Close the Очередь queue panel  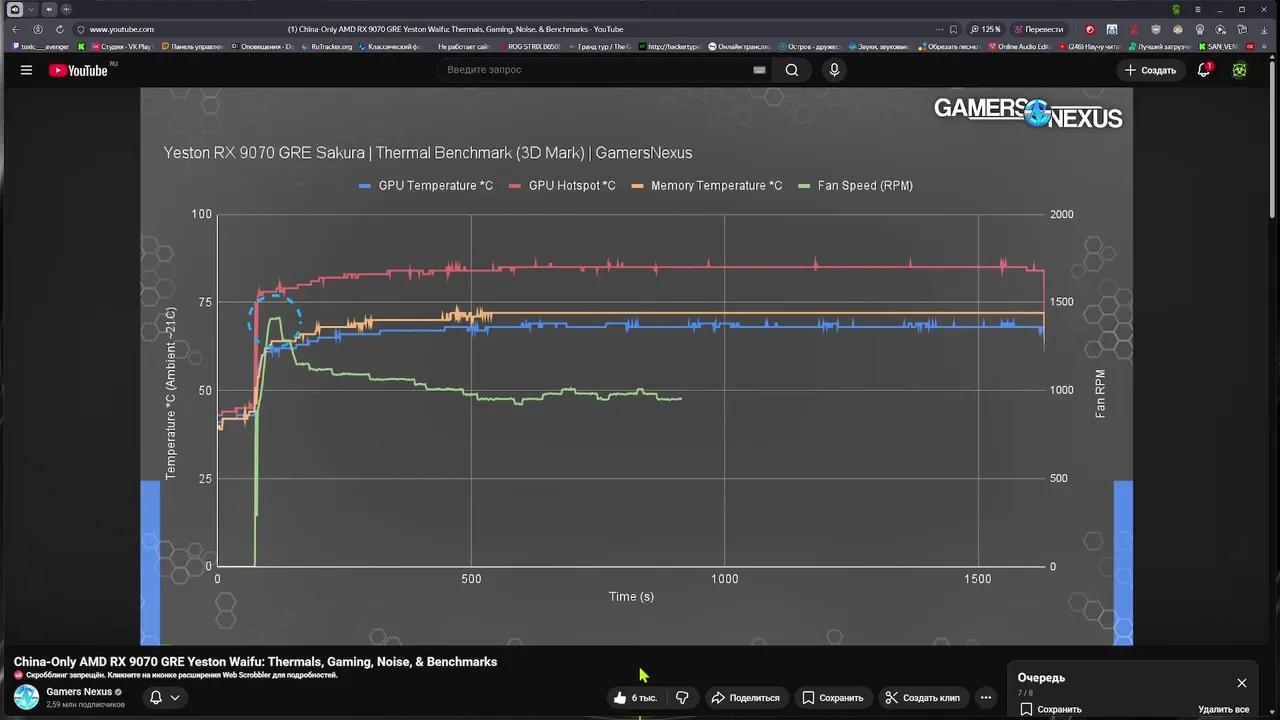click(1242, 683)
